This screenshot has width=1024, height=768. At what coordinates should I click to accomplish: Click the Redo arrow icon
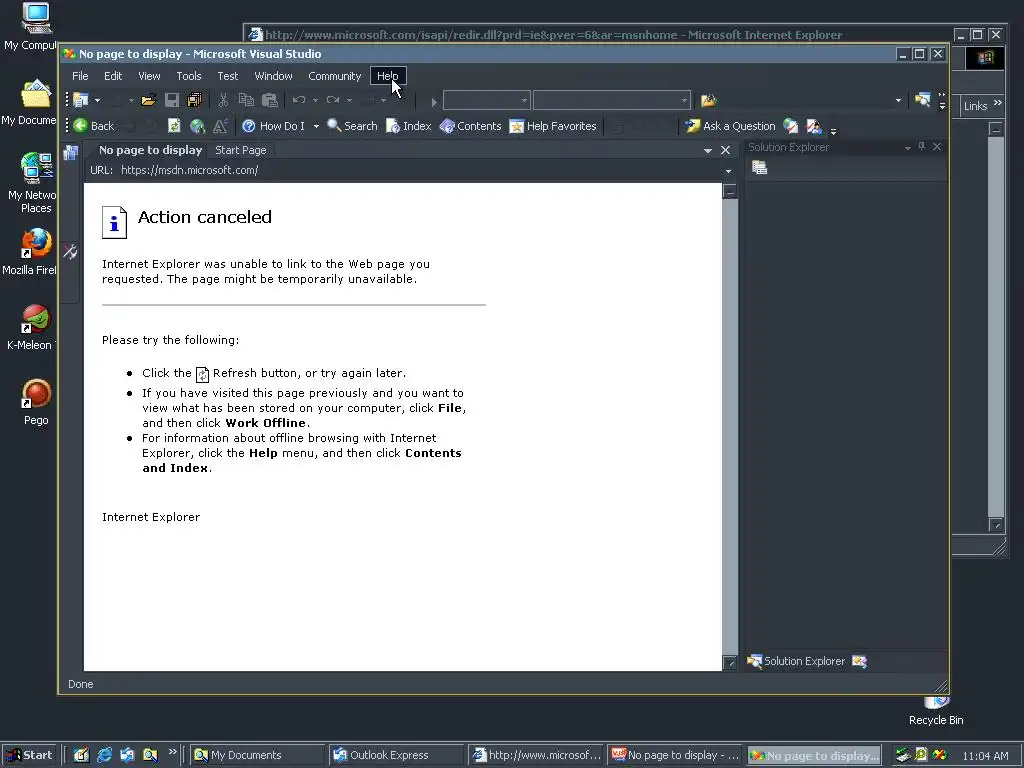tap(333, 100)
